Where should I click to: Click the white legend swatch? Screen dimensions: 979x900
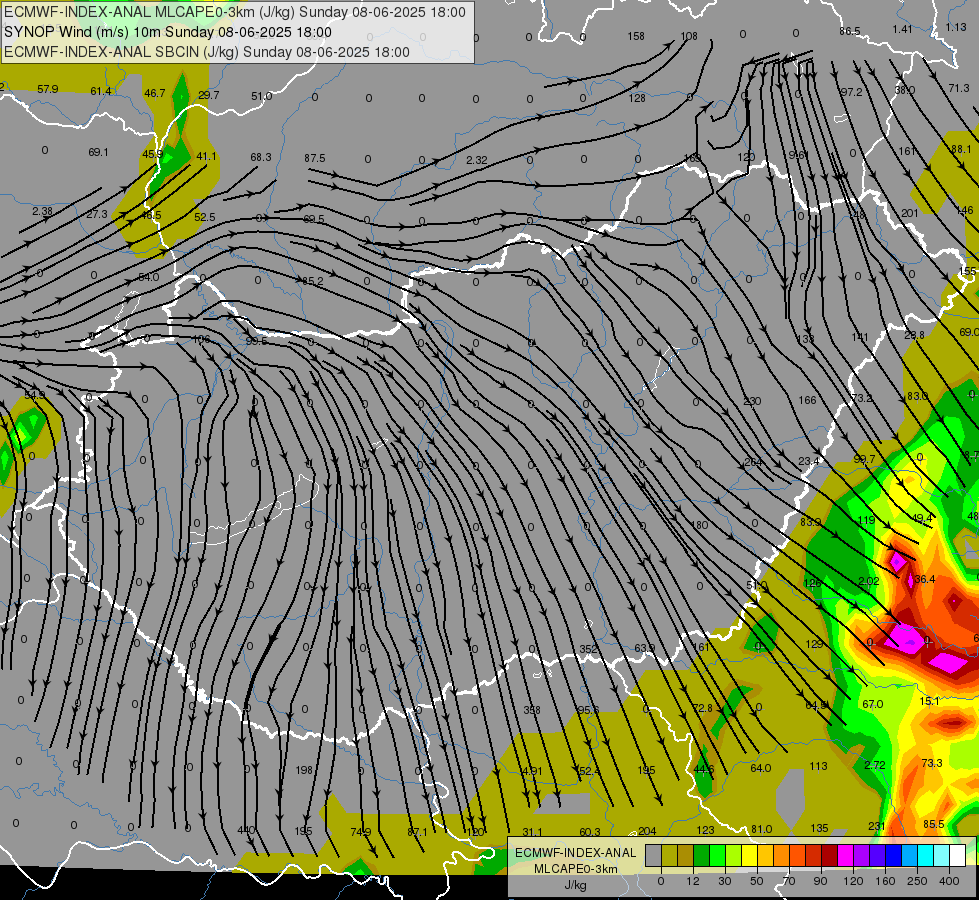(958, 856)
